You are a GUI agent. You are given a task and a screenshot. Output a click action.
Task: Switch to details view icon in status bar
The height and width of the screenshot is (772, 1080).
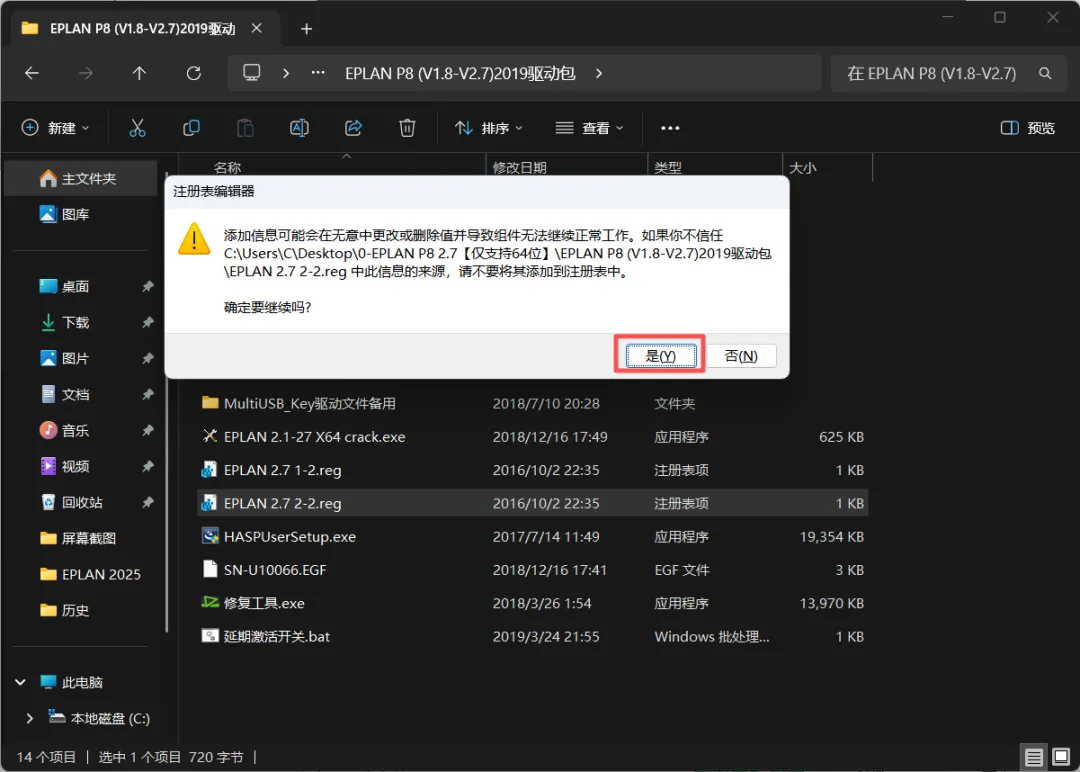pos(1033,757)
